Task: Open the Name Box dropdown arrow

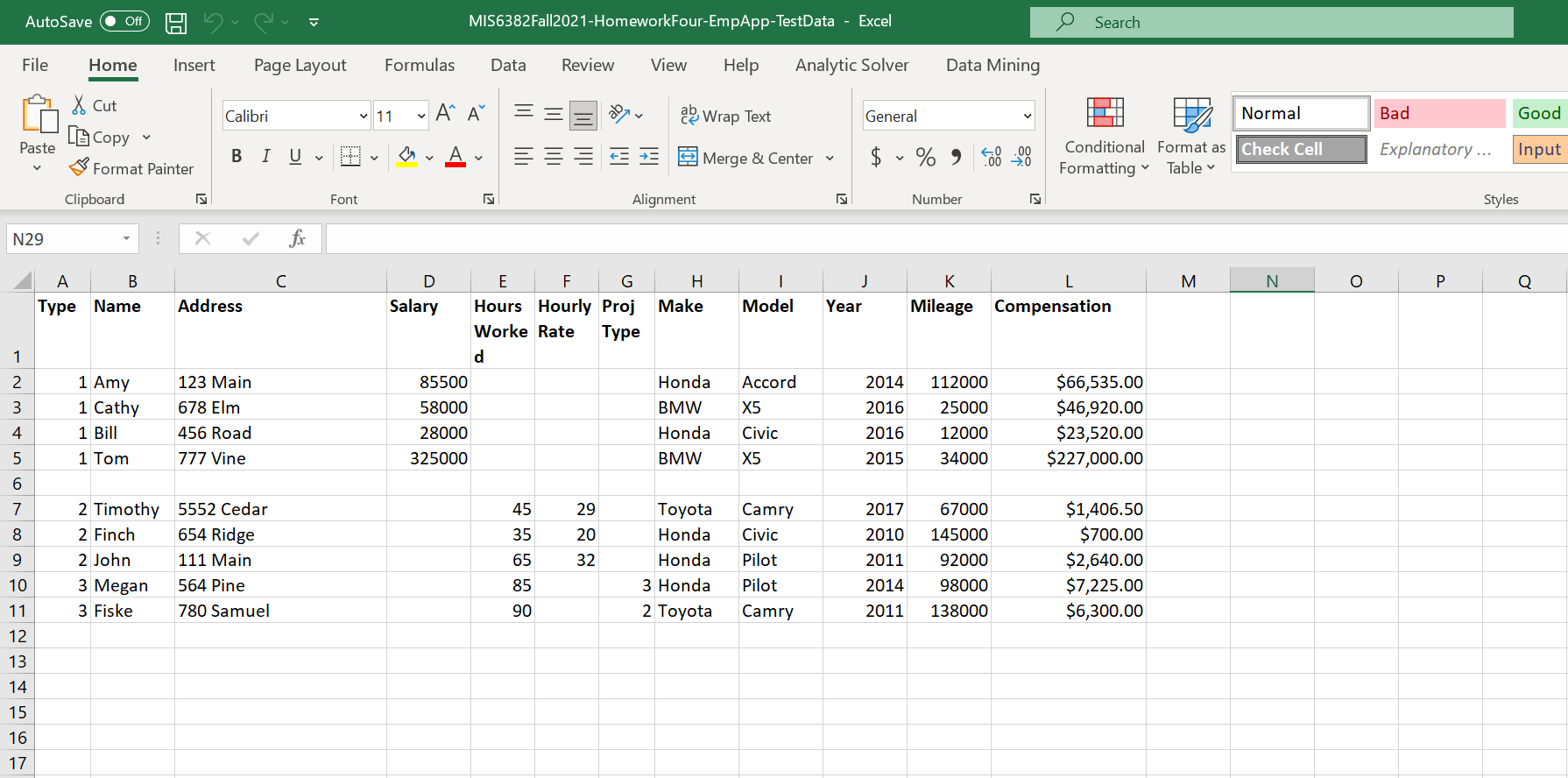Action: point(126,239)
